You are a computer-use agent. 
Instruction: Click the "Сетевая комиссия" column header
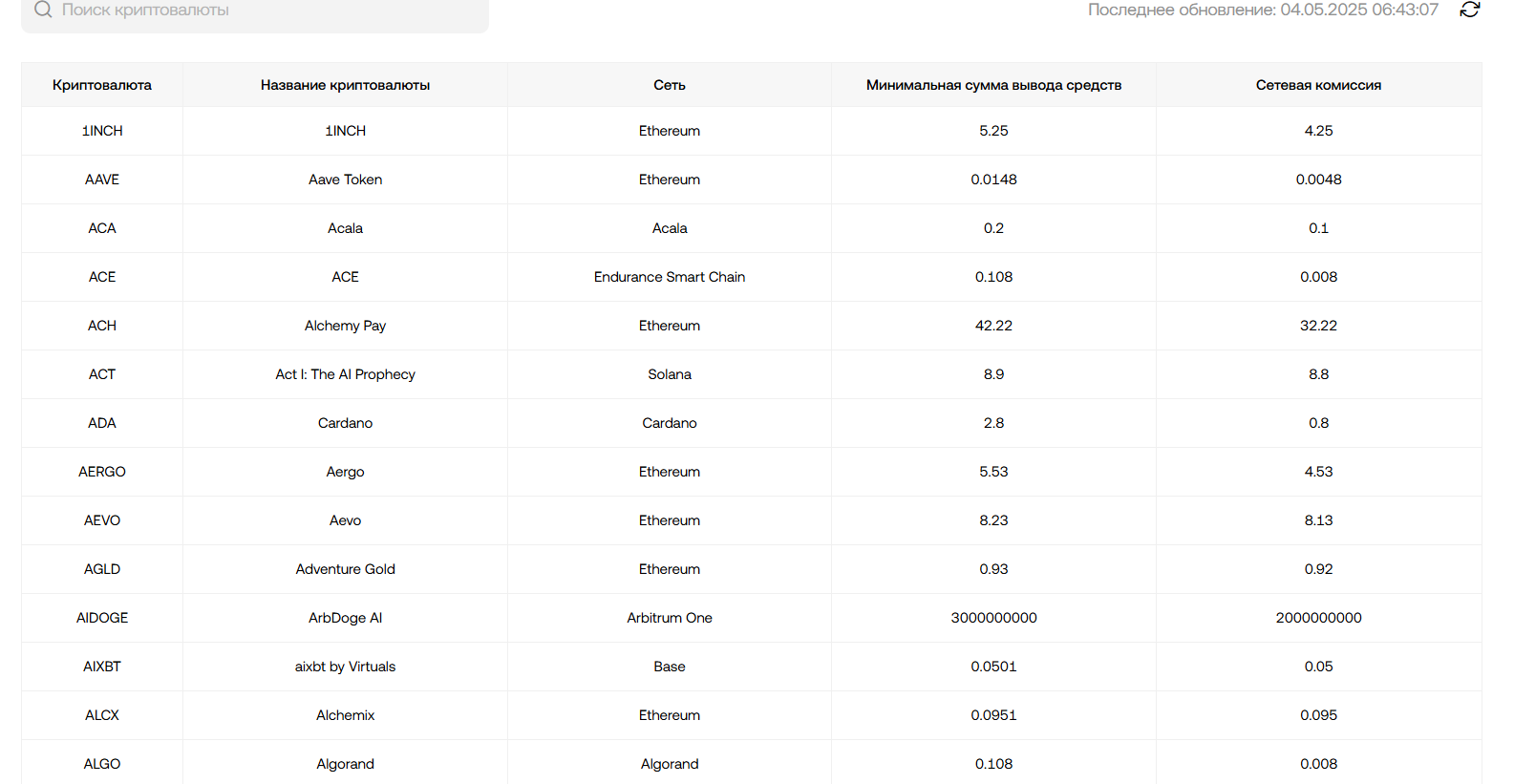point(1318,85)
